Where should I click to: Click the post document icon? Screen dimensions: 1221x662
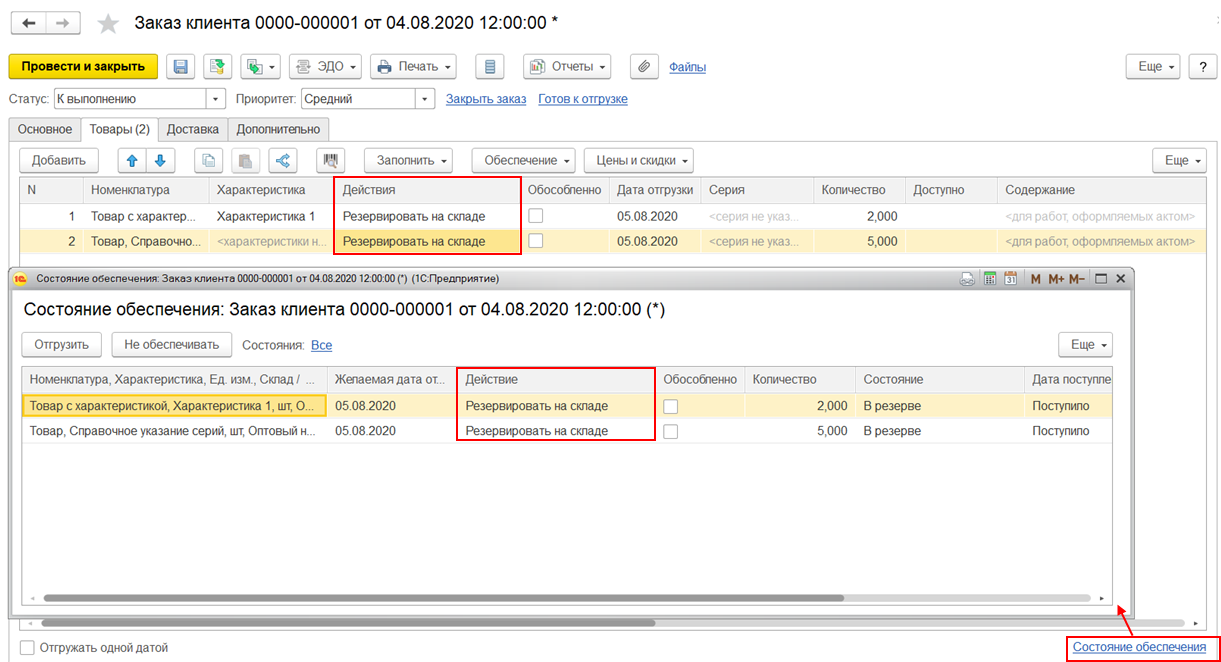tap(217, 67)
